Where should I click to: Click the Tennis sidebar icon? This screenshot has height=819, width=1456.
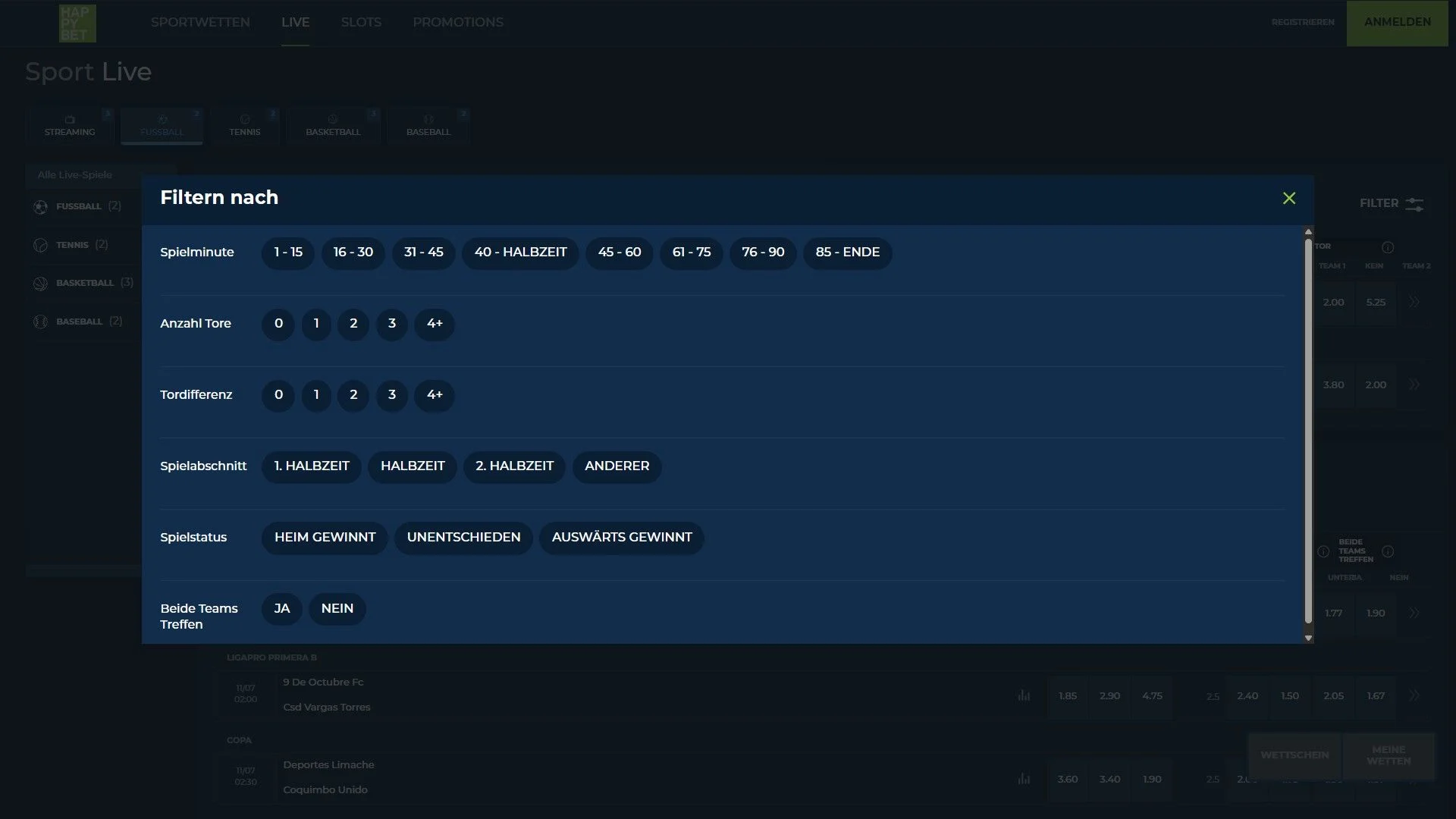pos(41,245)
